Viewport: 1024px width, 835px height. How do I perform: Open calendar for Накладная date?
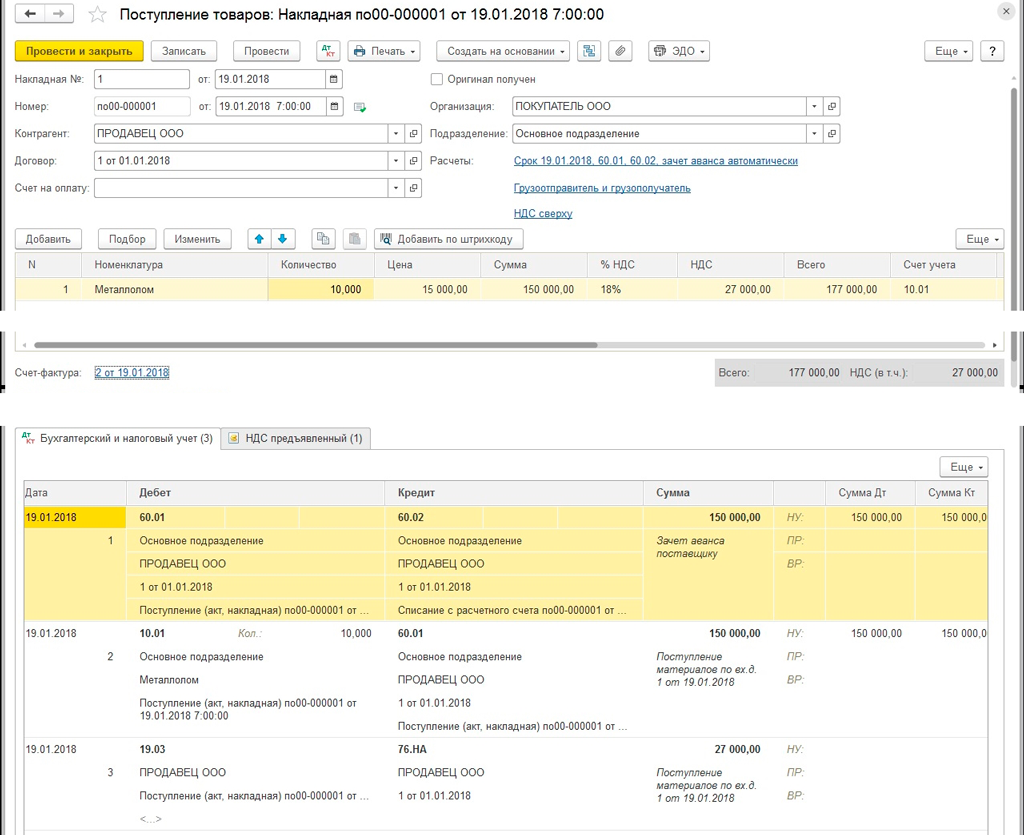pyautogui.click(x=334, y=79)
